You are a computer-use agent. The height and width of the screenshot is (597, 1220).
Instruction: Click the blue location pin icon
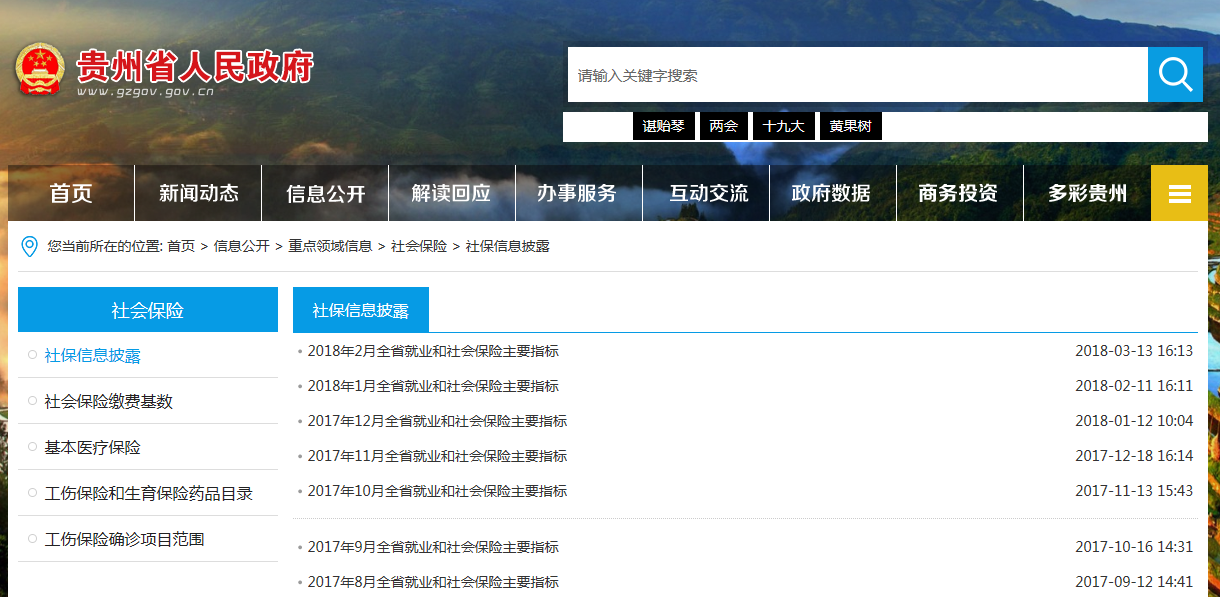[x=30, y=246]
